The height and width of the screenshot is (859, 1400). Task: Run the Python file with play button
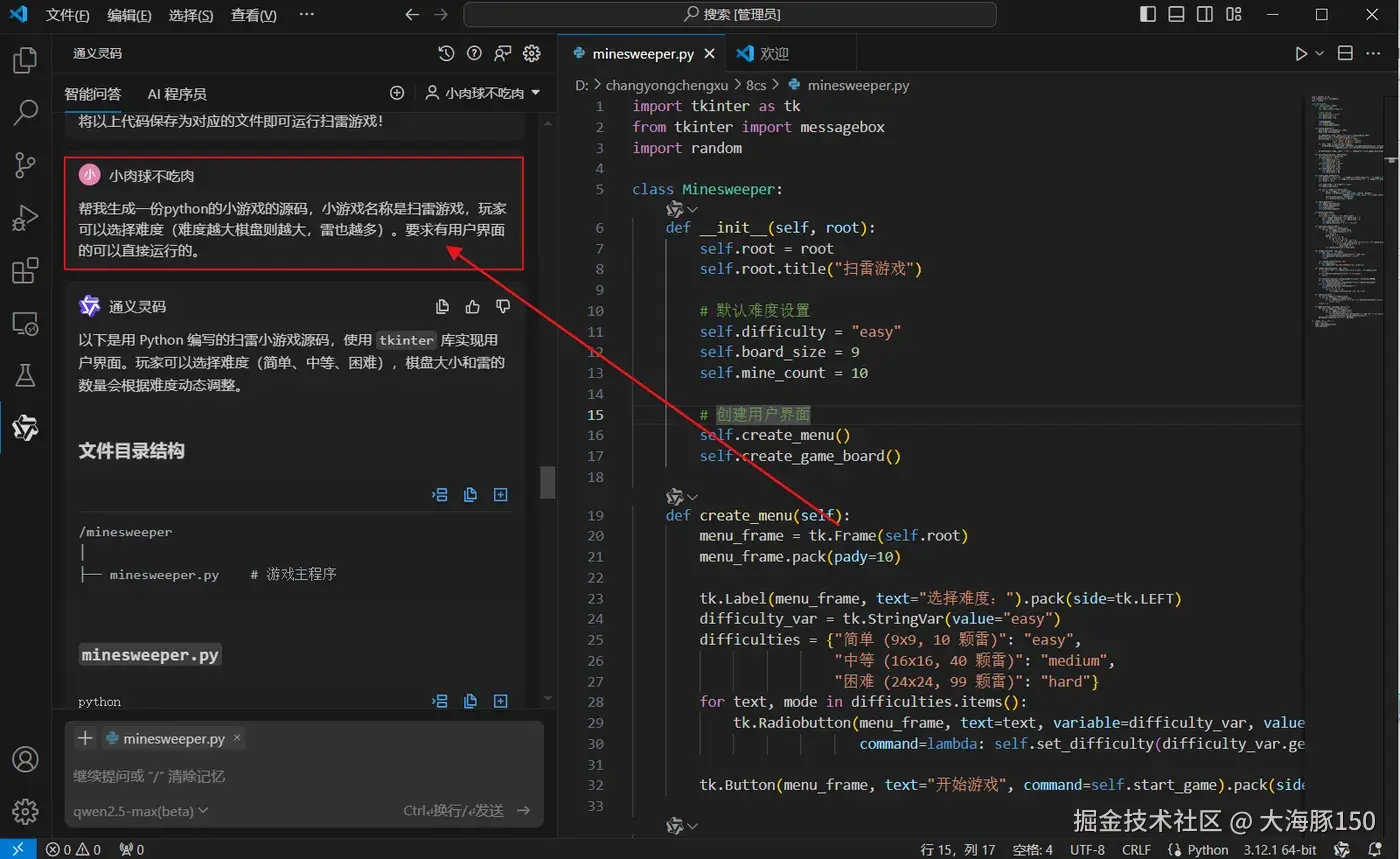point(1301,53)
